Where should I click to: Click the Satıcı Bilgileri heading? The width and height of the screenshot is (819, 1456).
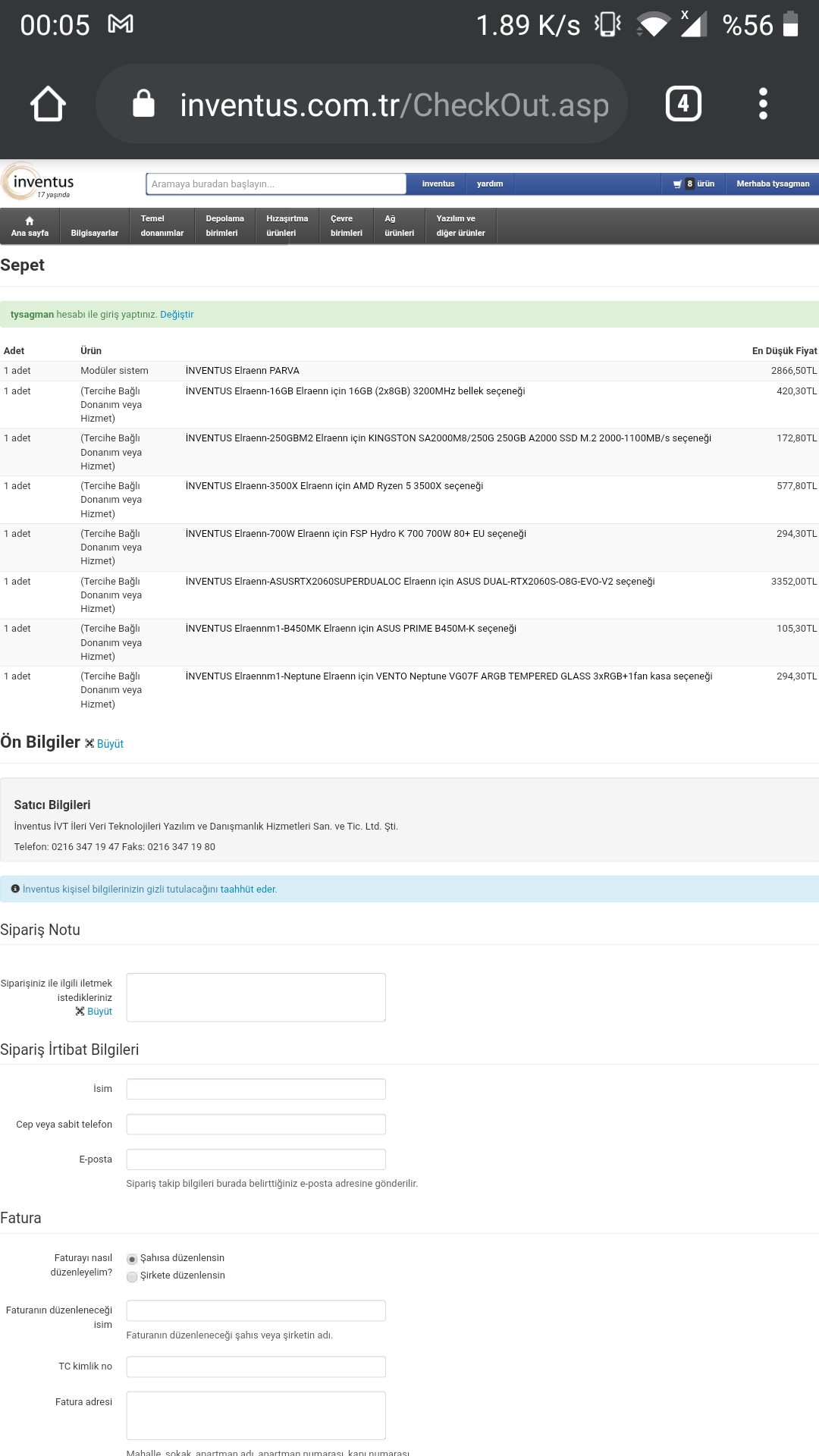point(52,805)
